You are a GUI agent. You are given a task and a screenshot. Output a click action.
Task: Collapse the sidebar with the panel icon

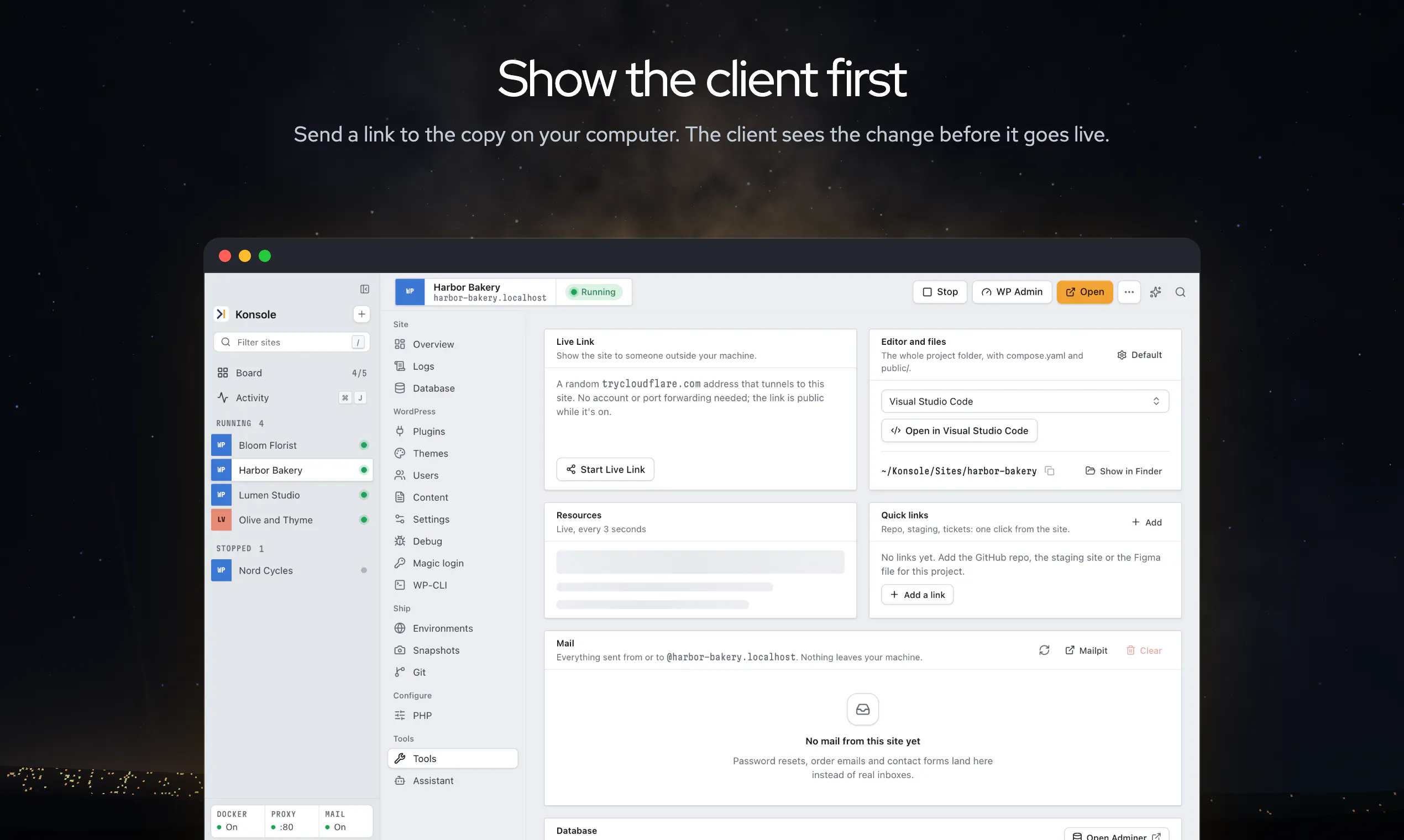(365, 289)
